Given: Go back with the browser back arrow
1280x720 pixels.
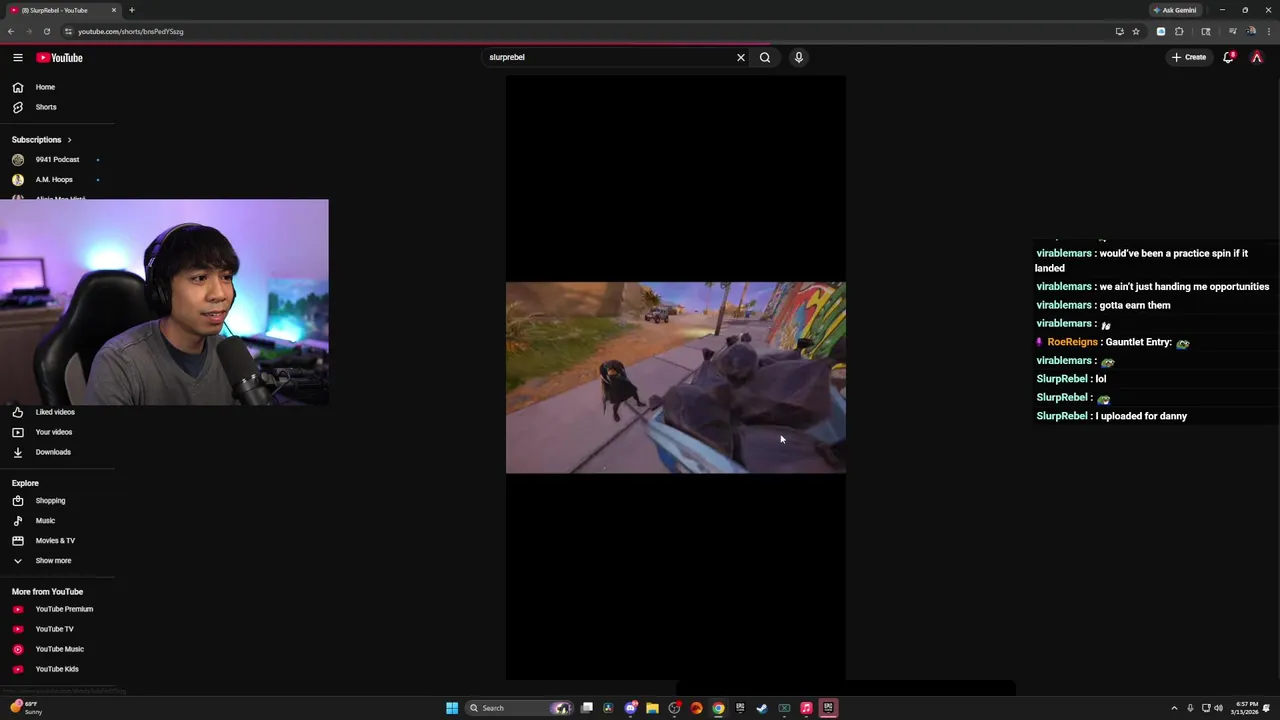Looking at the screenshot, I should click(x=11, y=31).
